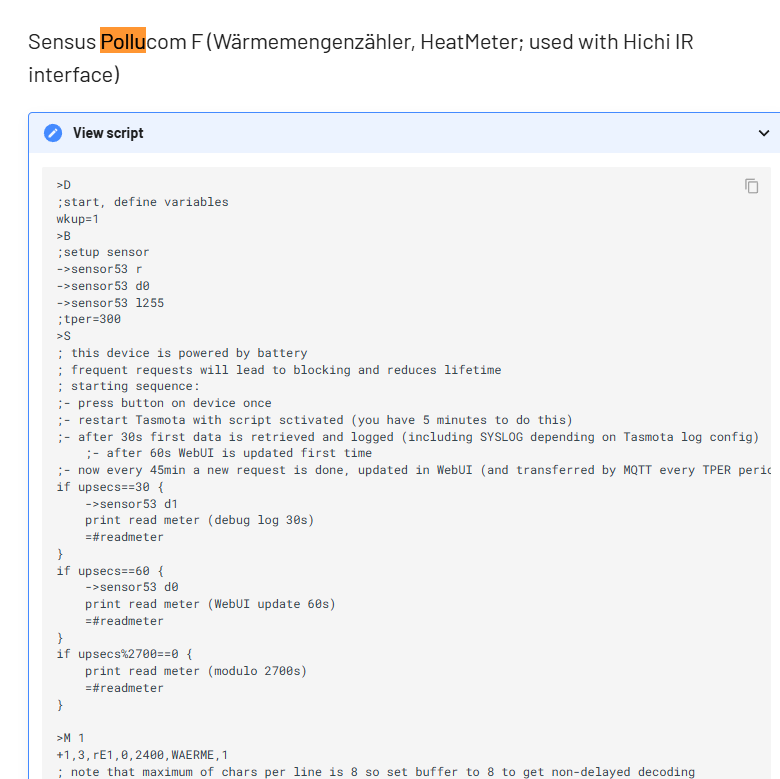Click the "+1,3,rE1,0,2400,WAERME,1" meter definition line
Image resolution: width=780 pixels, height=779 pixels.
[x=142, y=755]
